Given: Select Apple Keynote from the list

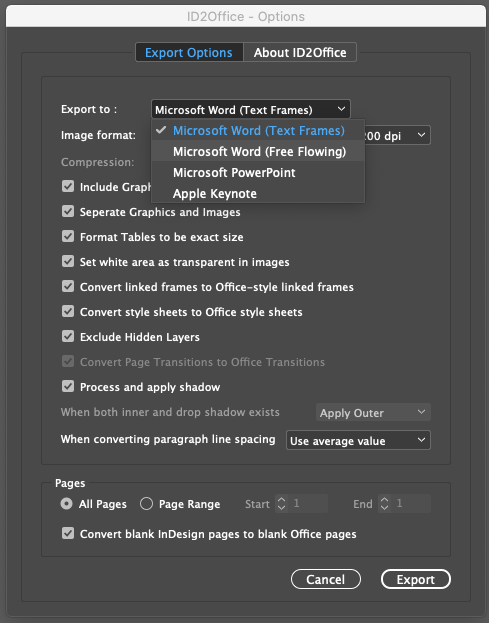Looking at the screenshot, I should (x=258, y=193).
